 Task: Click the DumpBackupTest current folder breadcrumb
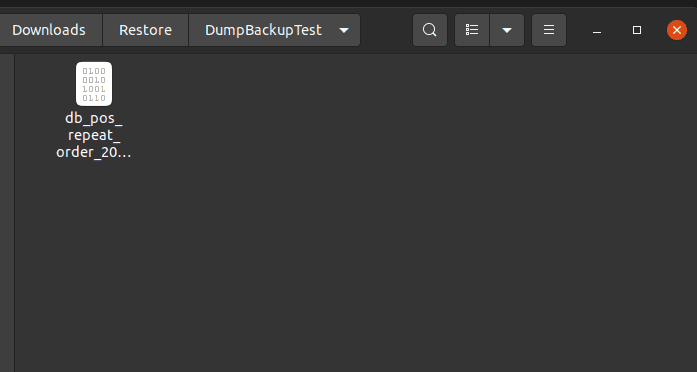[x=263, y=30]
